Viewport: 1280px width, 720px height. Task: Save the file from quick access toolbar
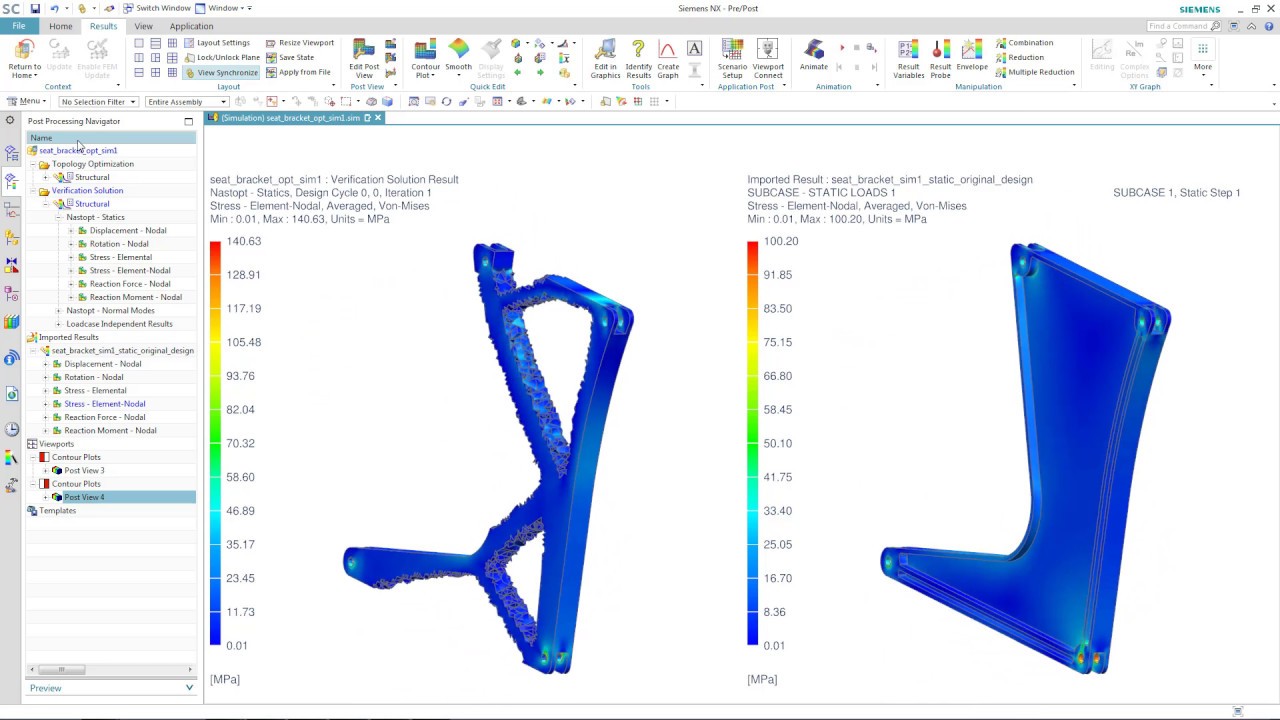[x=35, y=8]
